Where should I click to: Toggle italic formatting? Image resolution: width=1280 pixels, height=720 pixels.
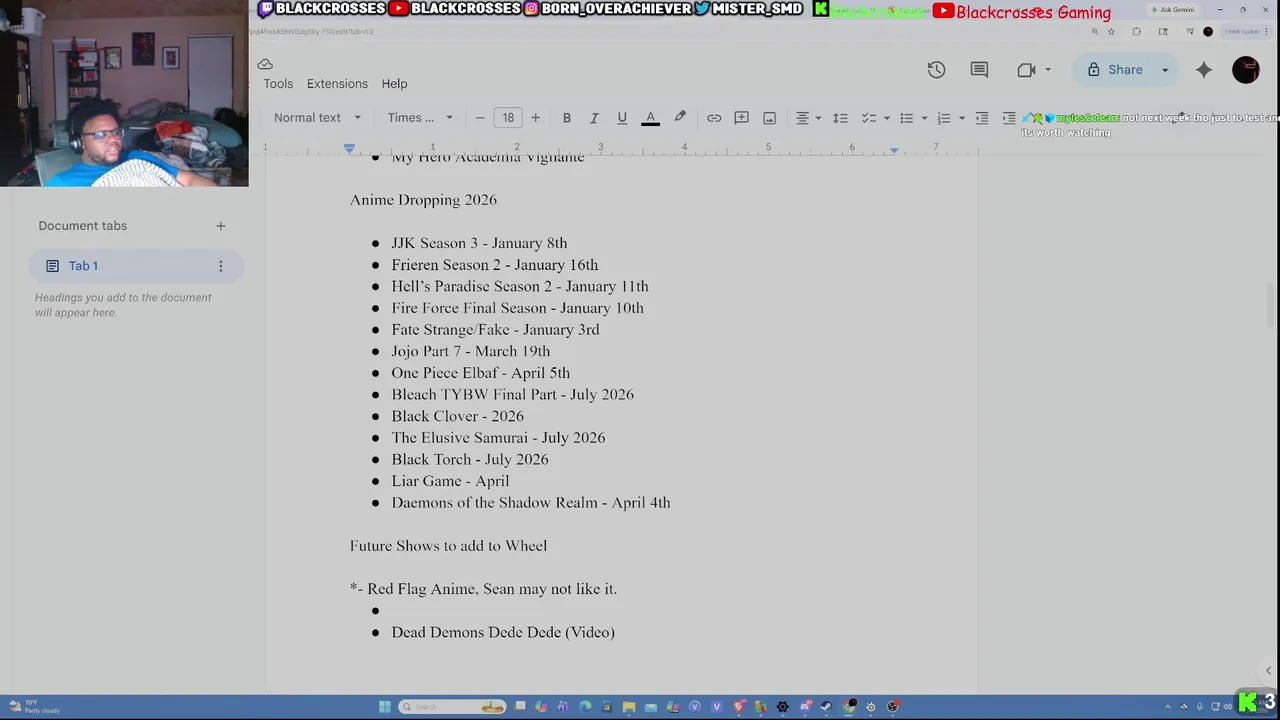[594, 118]
